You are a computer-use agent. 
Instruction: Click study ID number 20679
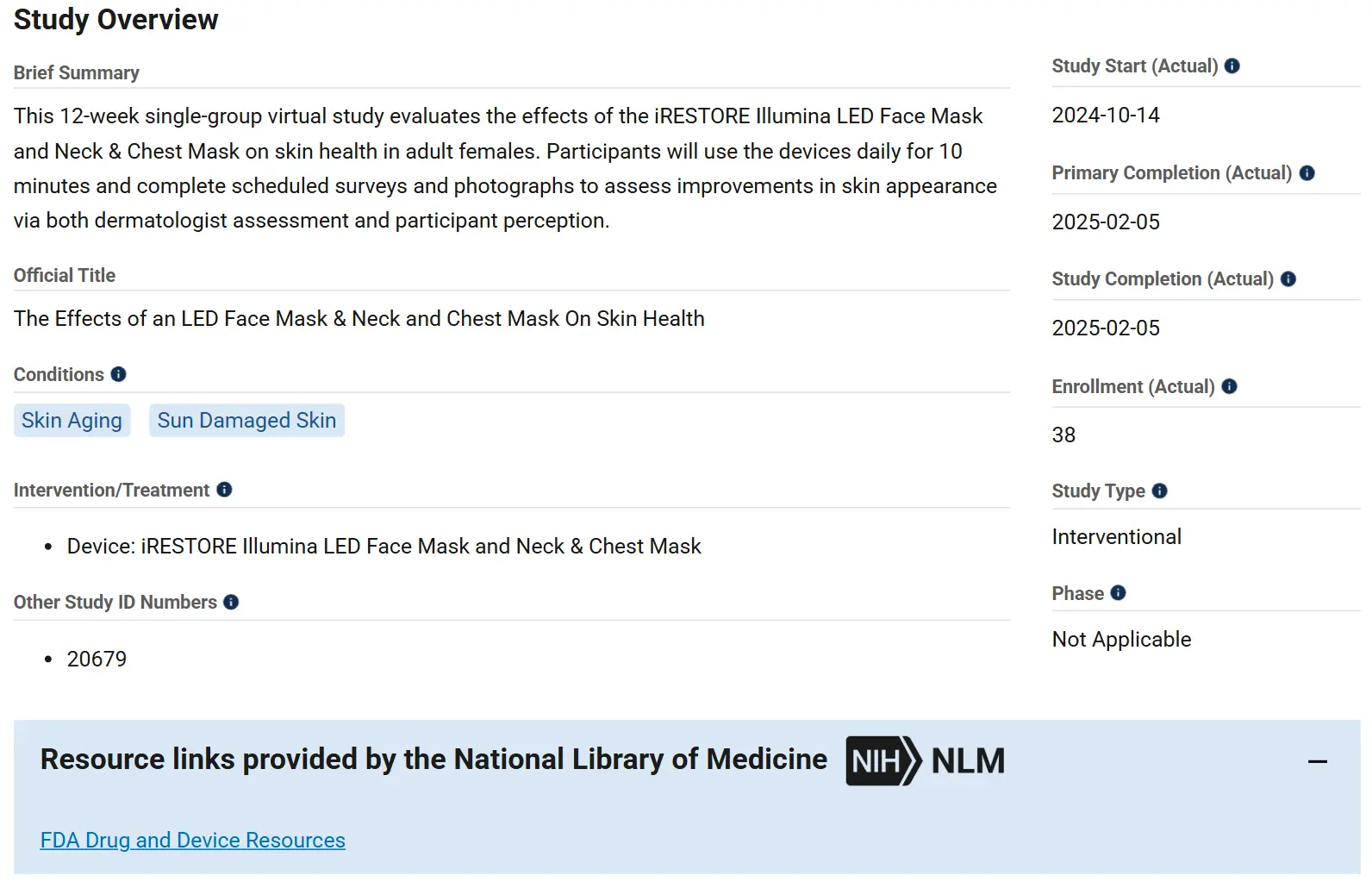[97, 659]
